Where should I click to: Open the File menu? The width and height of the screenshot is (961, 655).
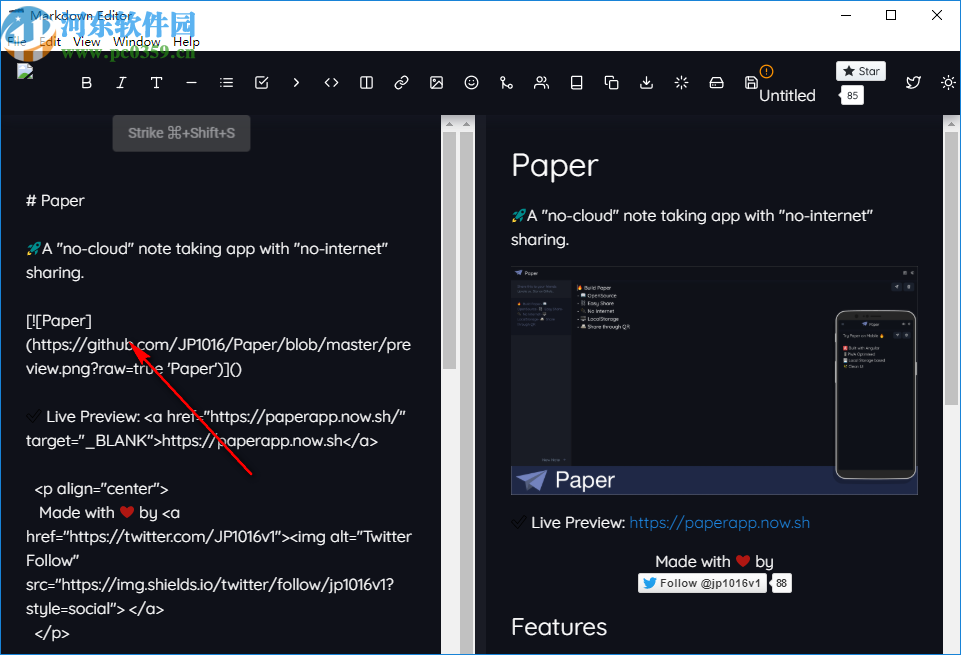click(x=16, y=42)
